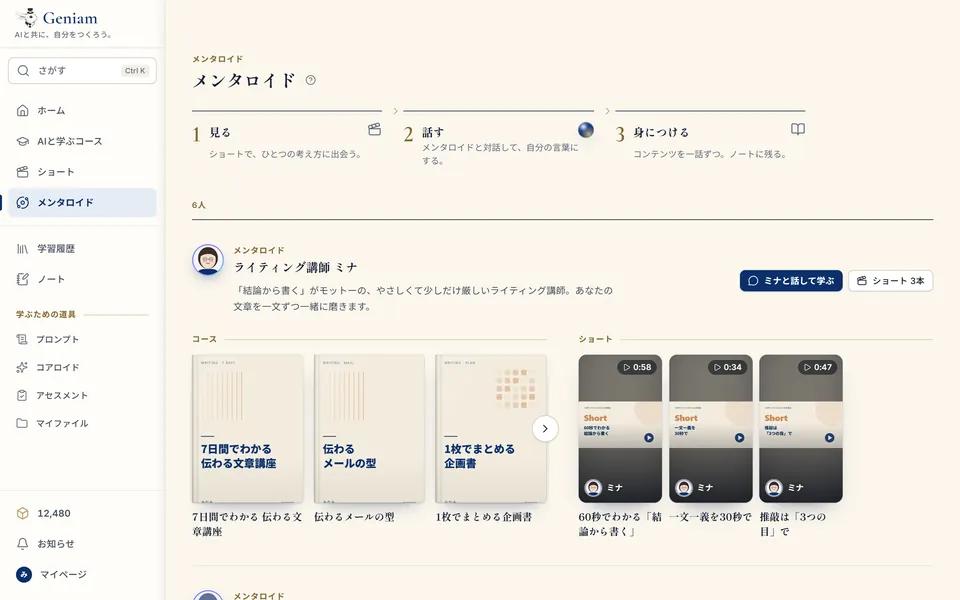Click the clapperboard icon in the 見る step
Image resolution: width=960 pixels, height=600 pixels.
pos(374,129)
